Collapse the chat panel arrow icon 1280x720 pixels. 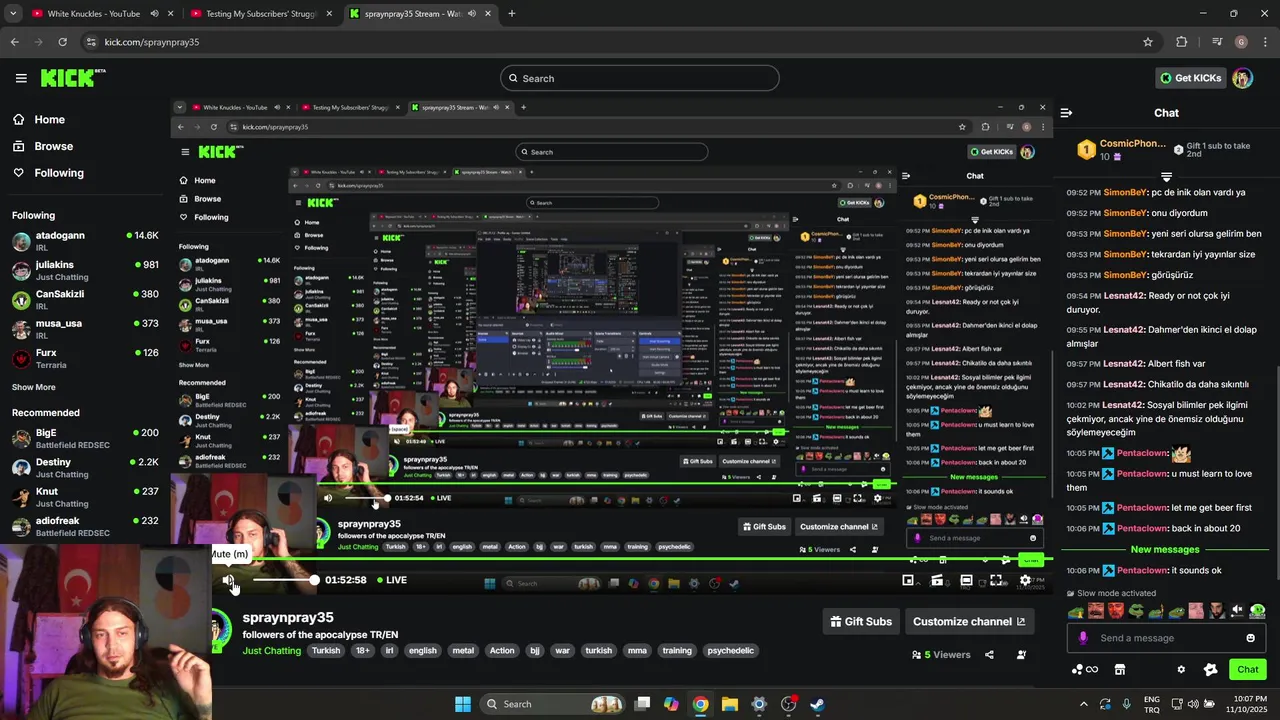click(x=1066, y=113)
